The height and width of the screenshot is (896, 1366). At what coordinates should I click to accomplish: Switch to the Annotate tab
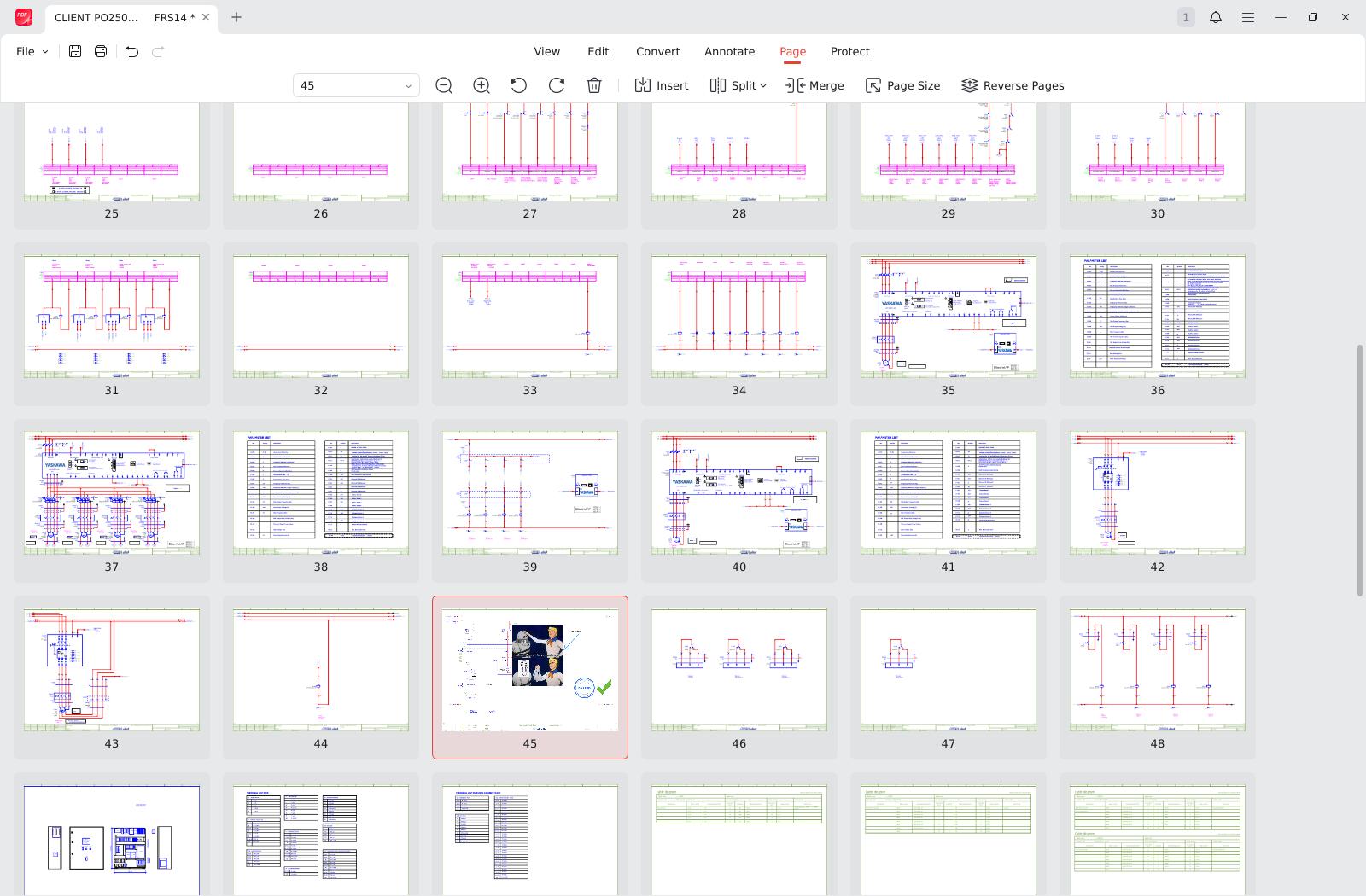click(729, 51)
